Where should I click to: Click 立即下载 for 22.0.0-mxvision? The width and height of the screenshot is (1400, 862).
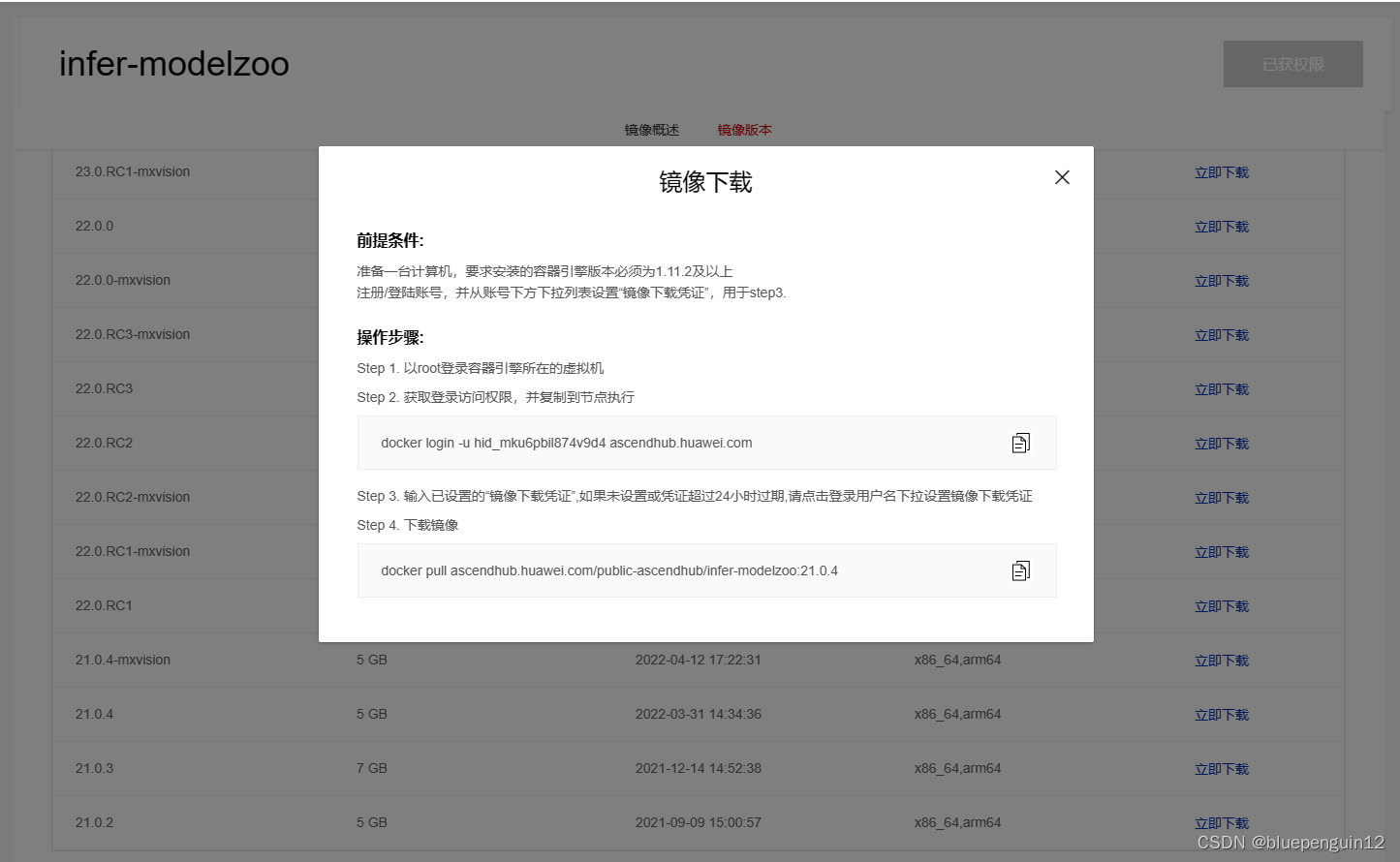(1221, 281)
